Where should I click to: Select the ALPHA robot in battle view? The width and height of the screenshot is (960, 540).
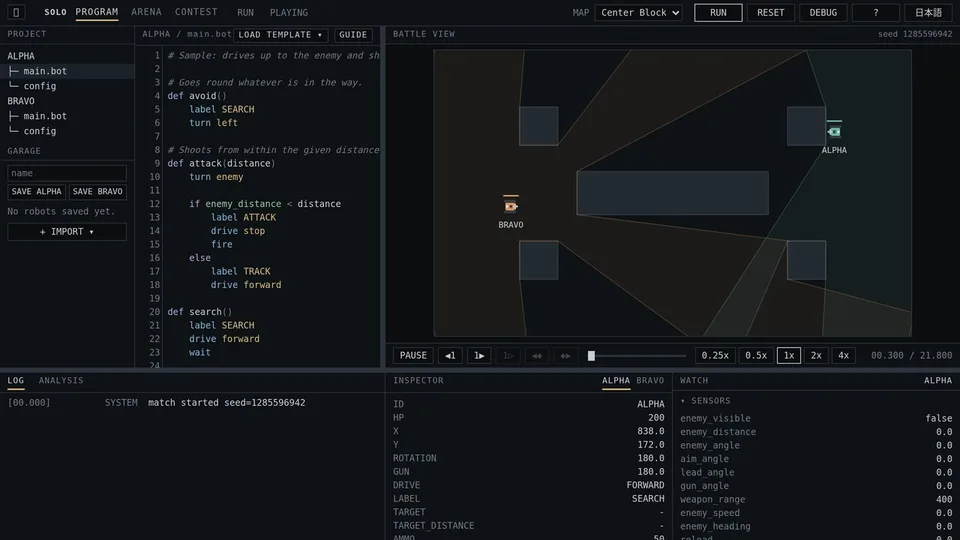pyautogui.click(x=834, y=131)
